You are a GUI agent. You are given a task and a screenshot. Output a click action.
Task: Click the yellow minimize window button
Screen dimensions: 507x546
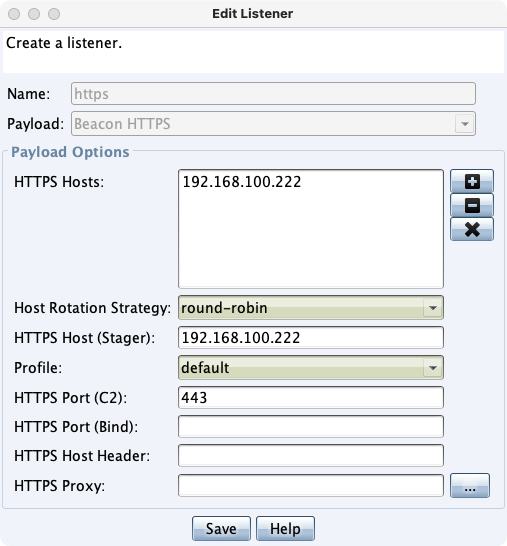point(34,14)
